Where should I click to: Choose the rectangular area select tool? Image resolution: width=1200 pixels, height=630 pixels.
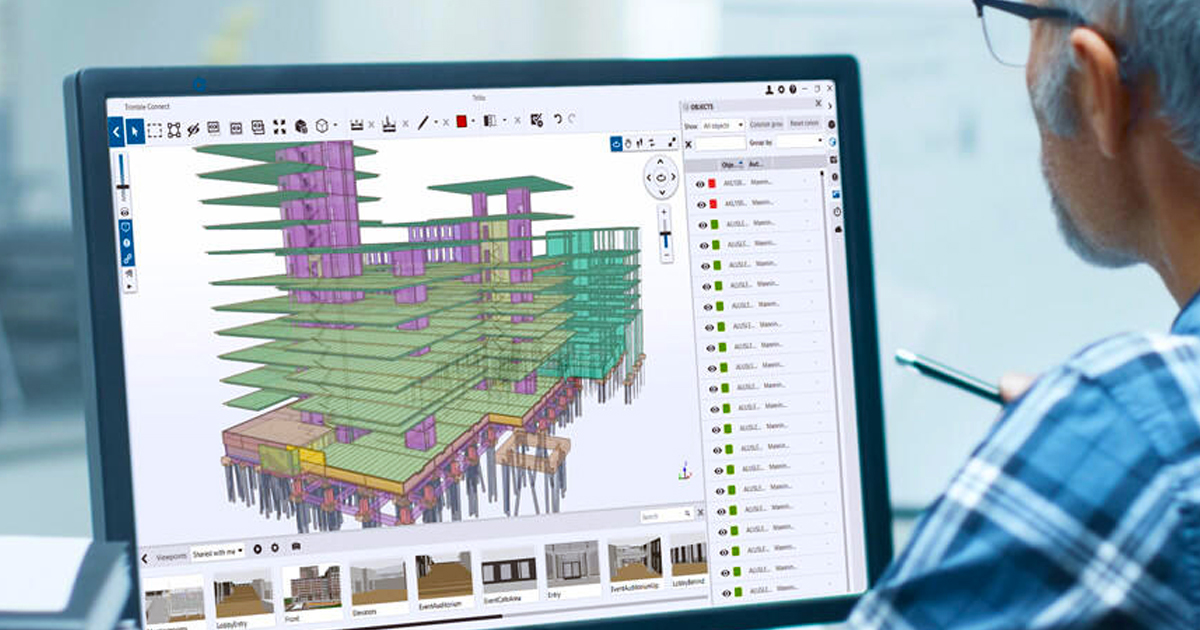point(154,130)
